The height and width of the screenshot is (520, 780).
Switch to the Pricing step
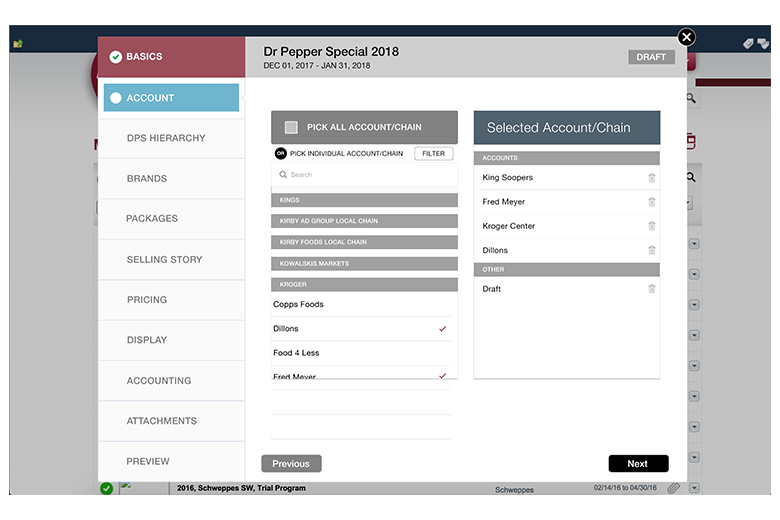tap(171, 300)
